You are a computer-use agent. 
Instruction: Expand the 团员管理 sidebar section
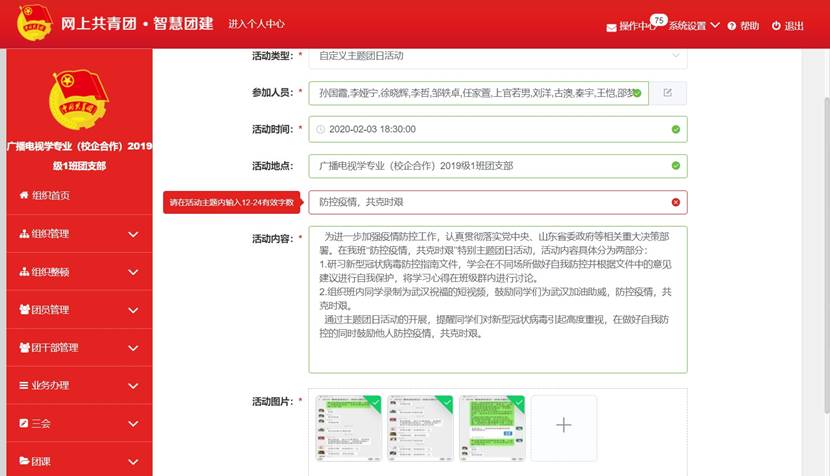point(79,310)
